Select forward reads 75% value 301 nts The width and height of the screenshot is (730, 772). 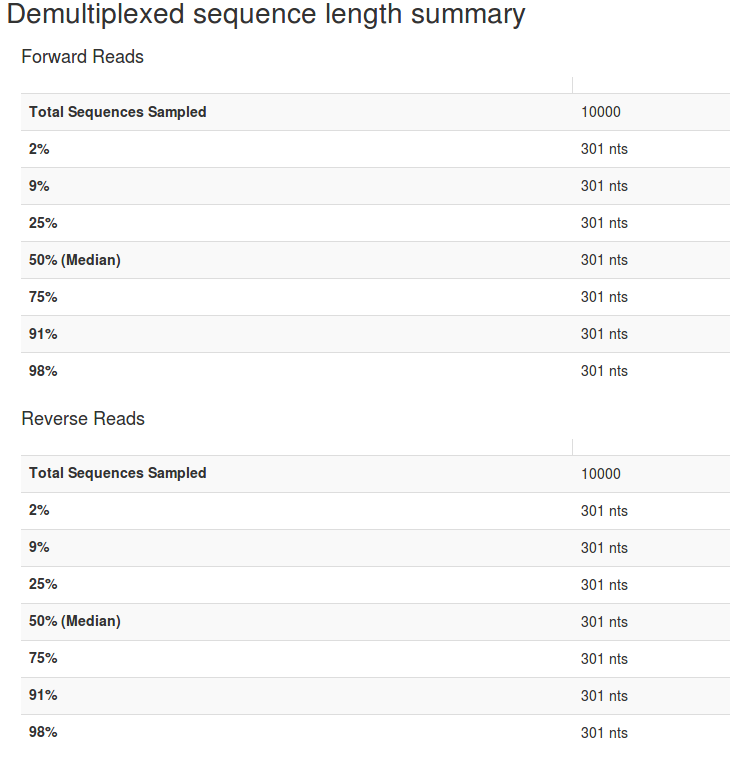pos(604,297)
